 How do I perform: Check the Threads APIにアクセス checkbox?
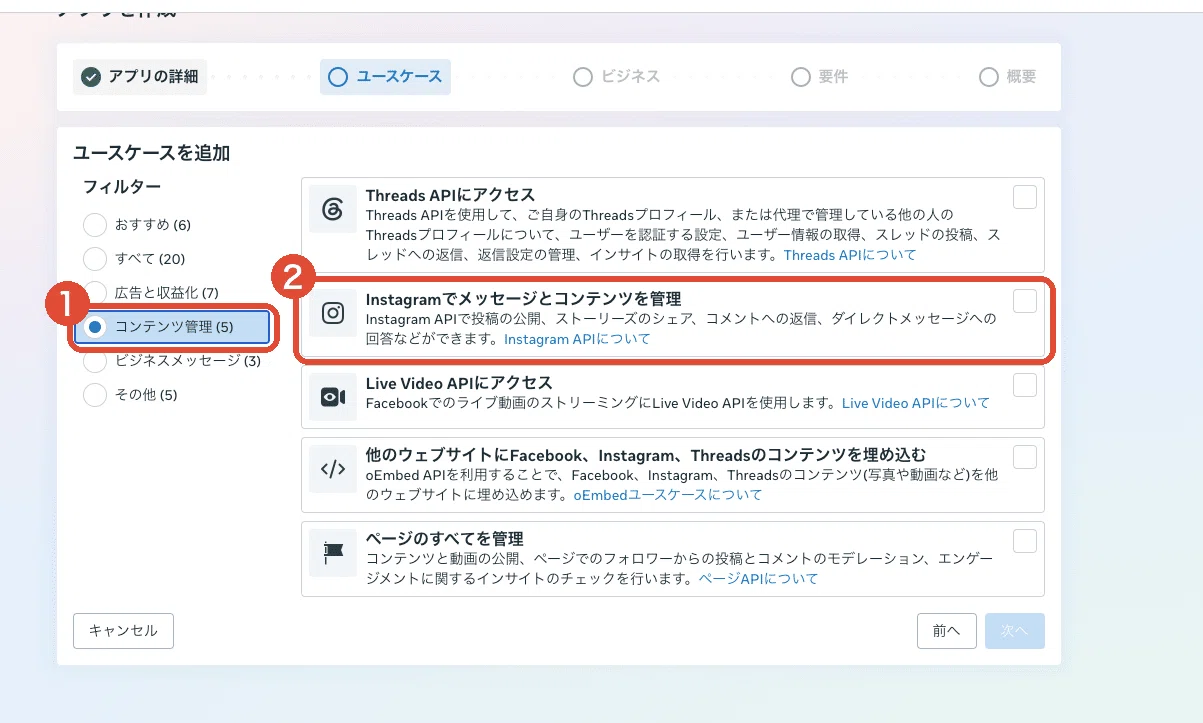point(1025,197)
